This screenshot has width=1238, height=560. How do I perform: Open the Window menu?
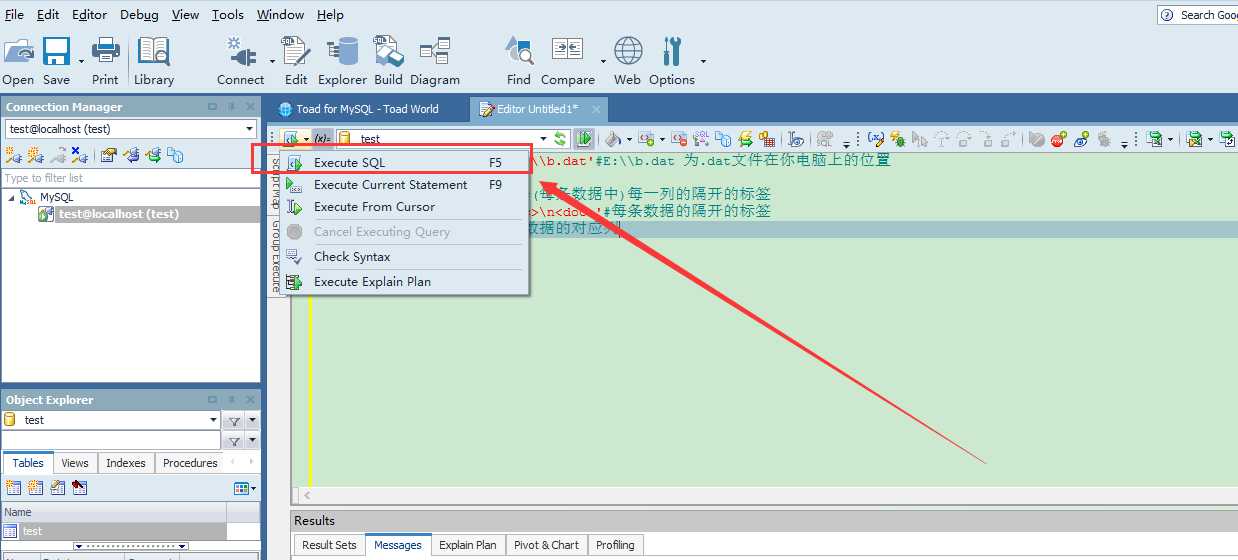pos(280,15)
